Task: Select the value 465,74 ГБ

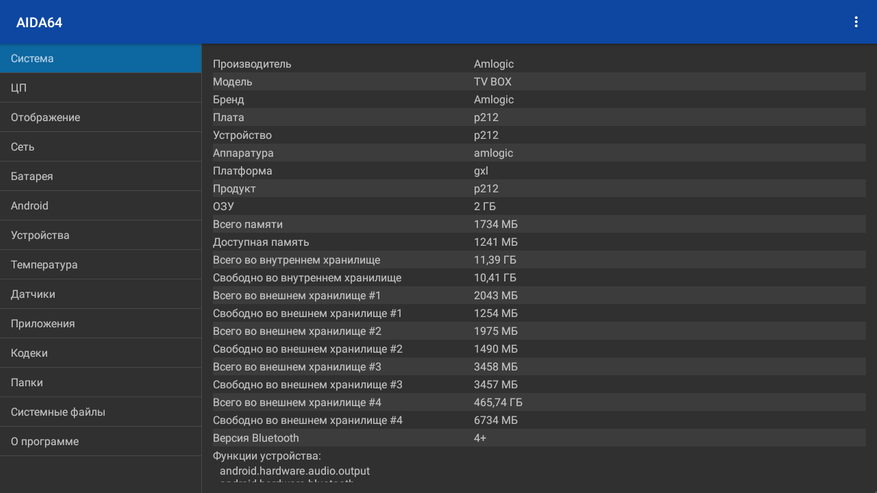Action: (498, 402)
